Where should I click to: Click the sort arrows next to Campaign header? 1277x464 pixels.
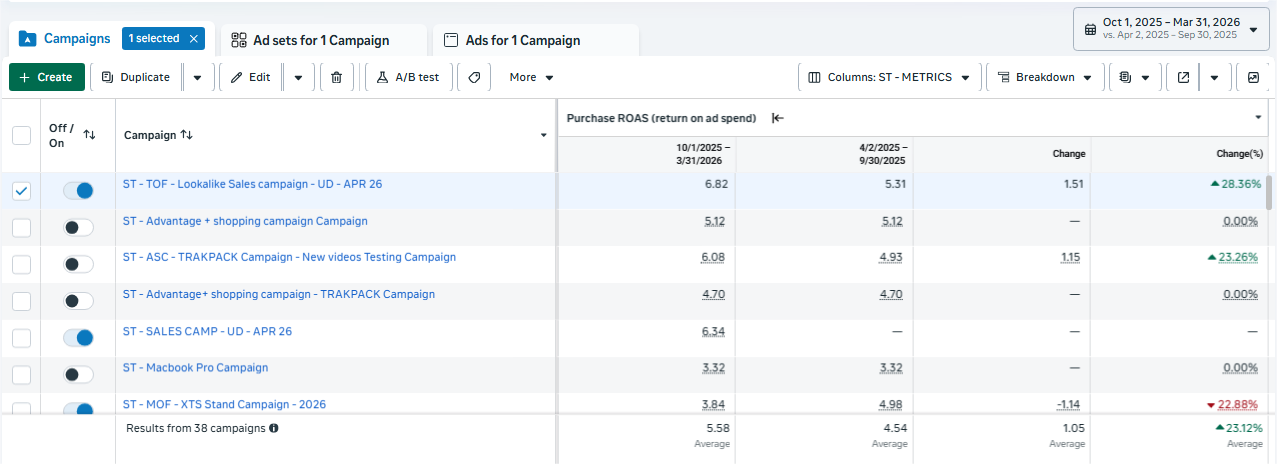point(186,135)
